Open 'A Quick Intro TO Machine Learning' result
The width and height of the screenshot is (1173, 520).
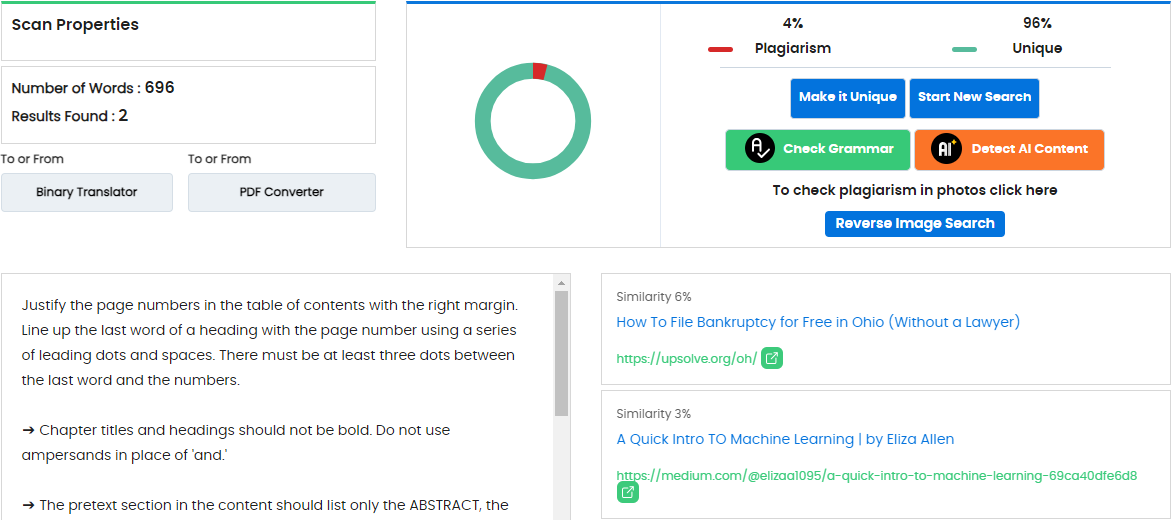click(785, 439)
